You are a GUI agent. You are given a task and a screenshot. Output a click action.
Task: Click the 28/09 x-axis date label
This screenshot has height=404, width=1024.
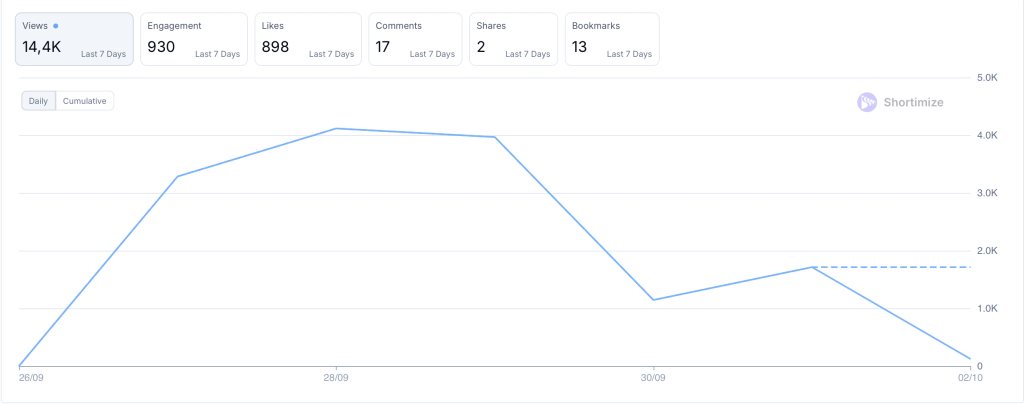coord(336,378)
